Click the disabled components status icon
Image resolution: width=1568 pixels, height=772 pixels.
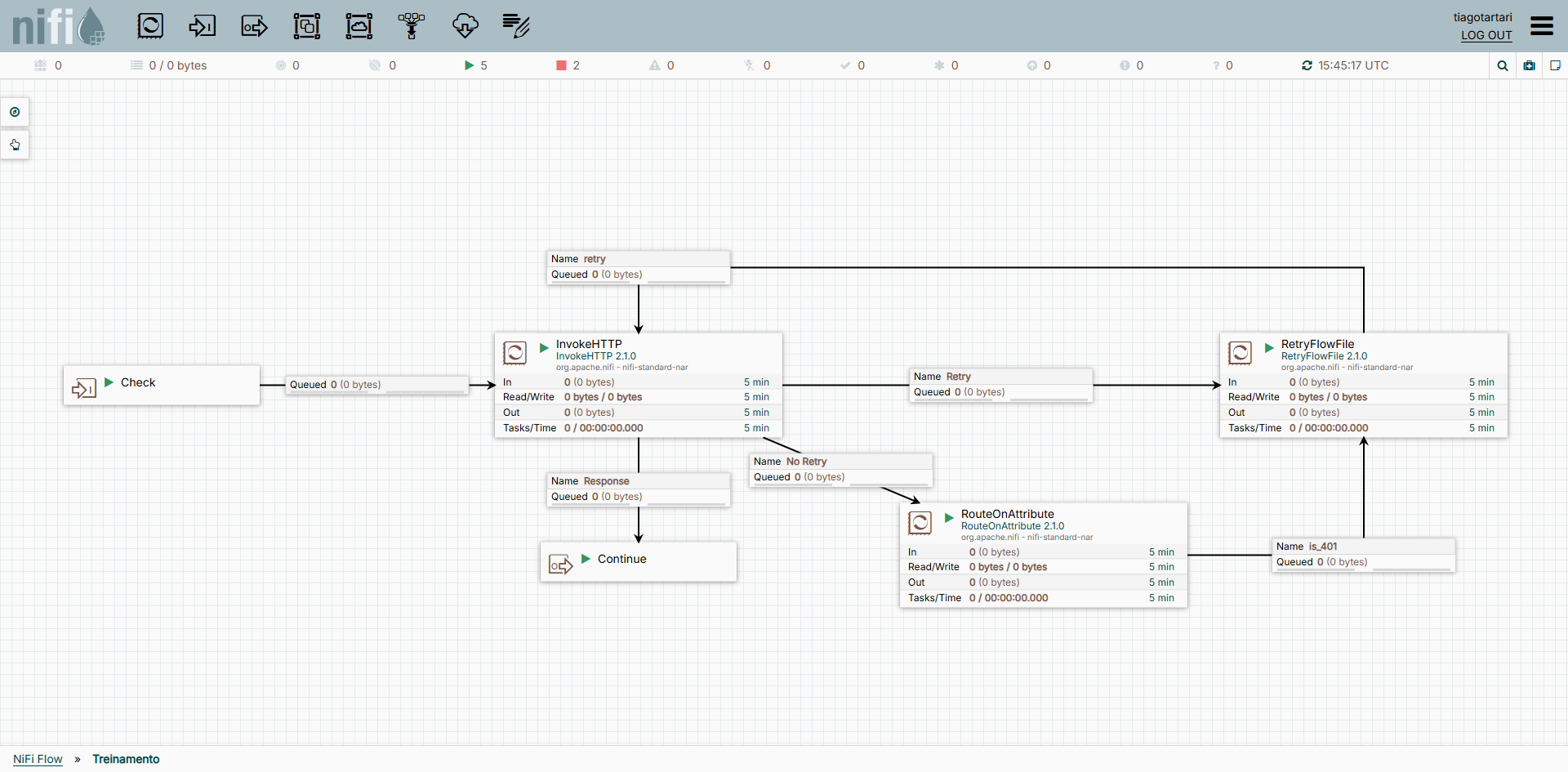[749, 65]
